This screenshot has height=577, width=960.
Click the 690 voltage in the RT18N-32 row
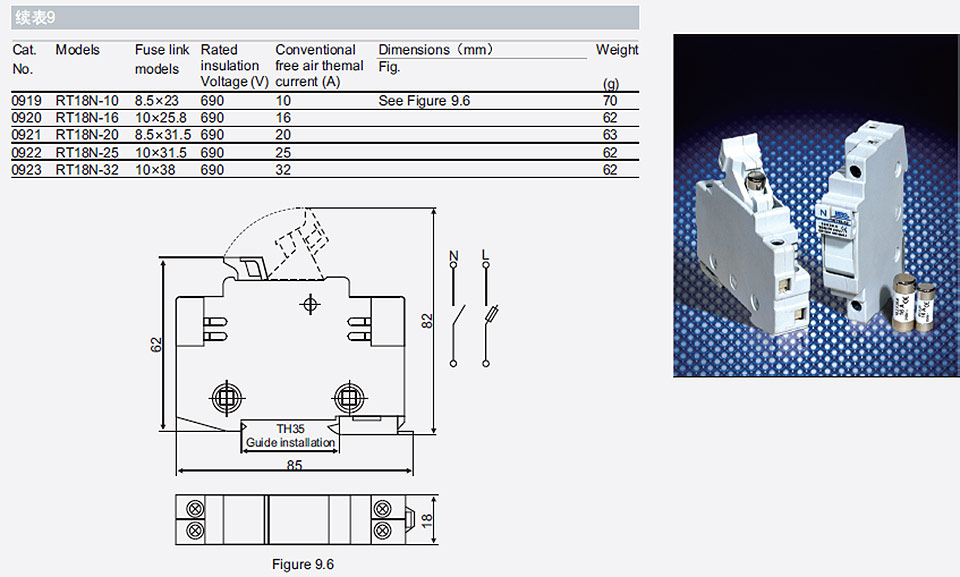coord(212,170)
